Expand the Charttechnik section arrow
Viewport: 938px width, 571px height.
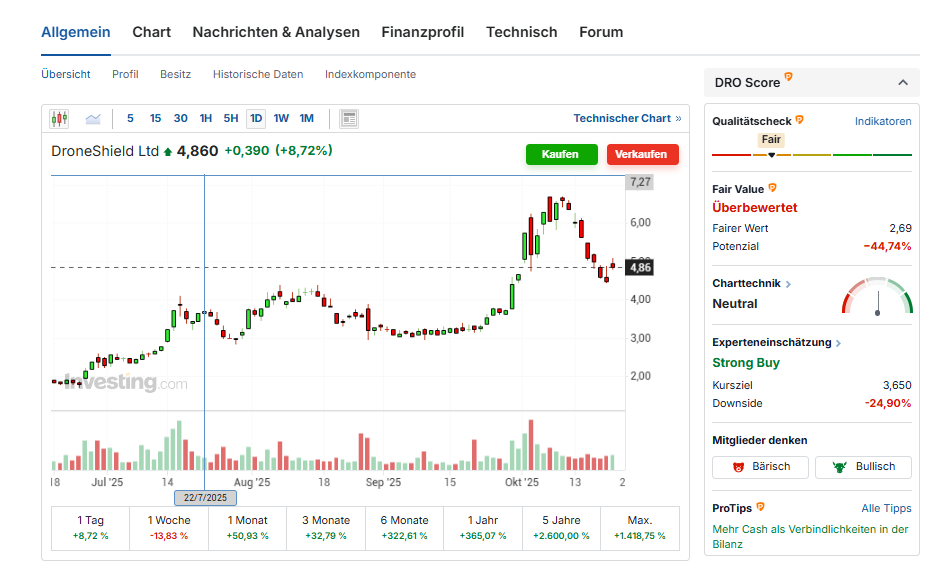click(788, 284)
